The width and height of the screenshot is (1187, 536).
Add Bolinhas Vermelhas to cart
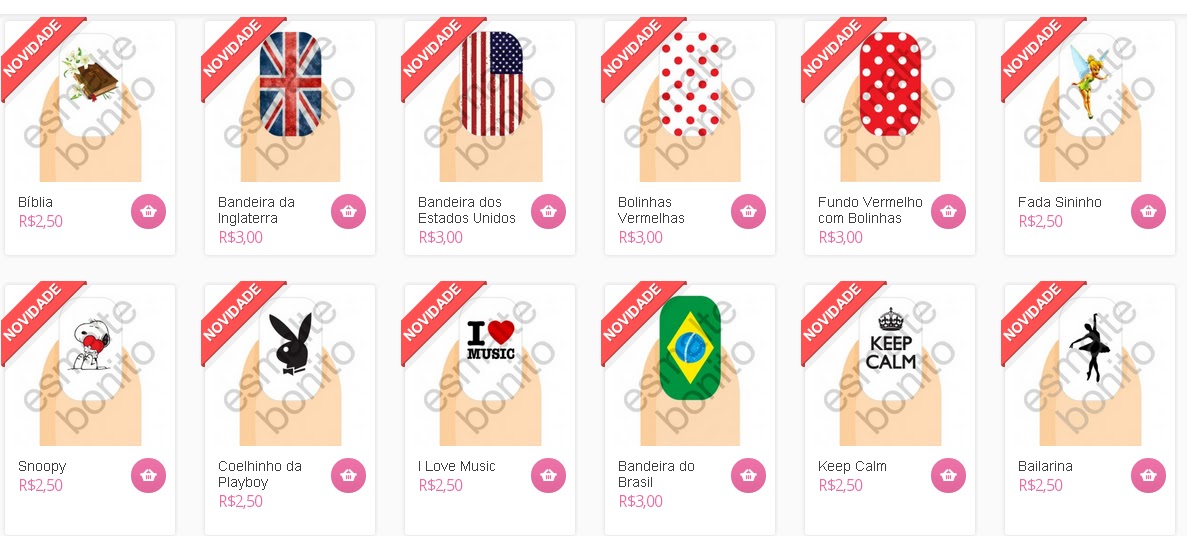point(748,211)
